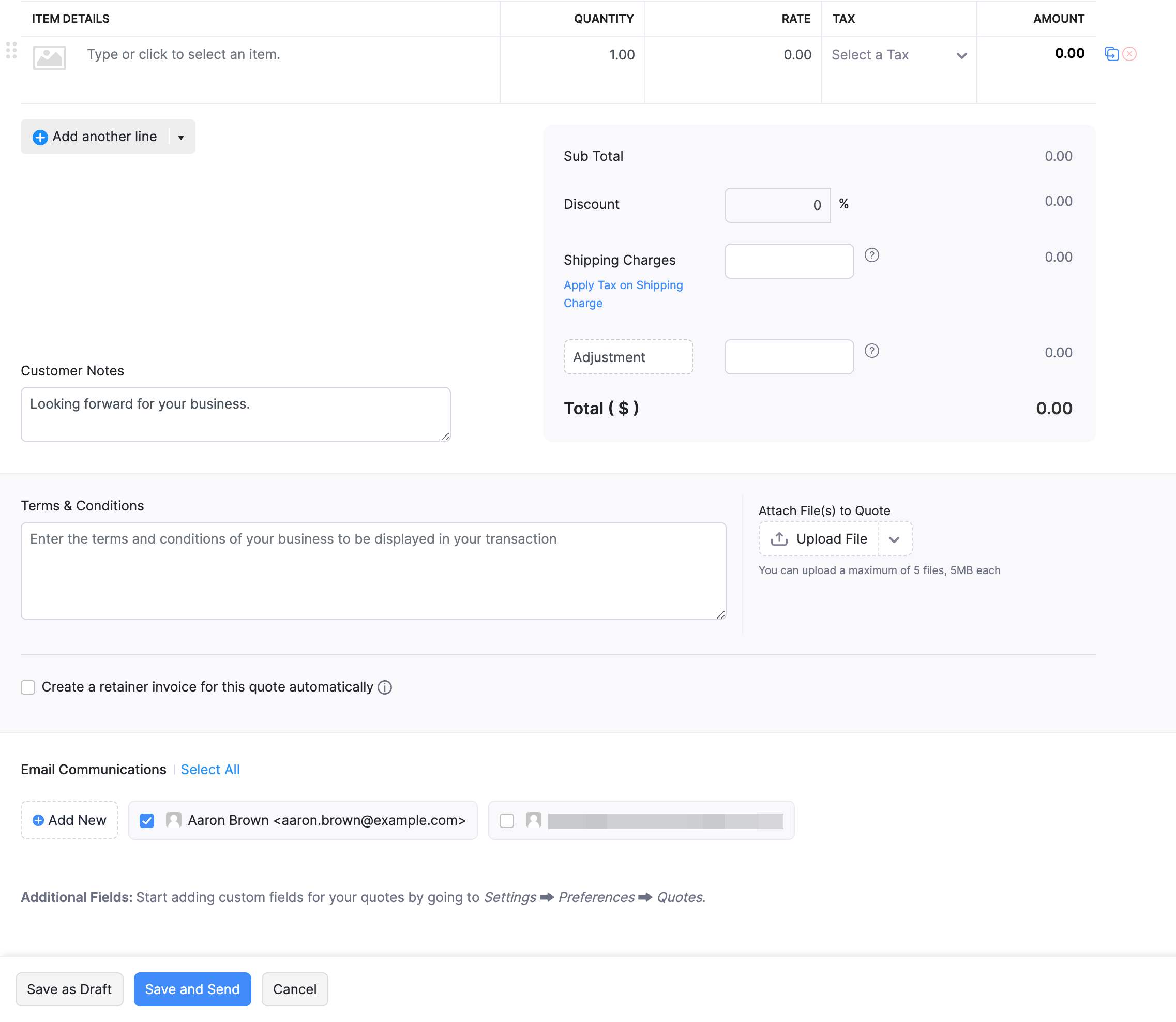1176x1022 pixels.
Task: Uncheck Aaron Brown email recipient
Action: point(147,821)
